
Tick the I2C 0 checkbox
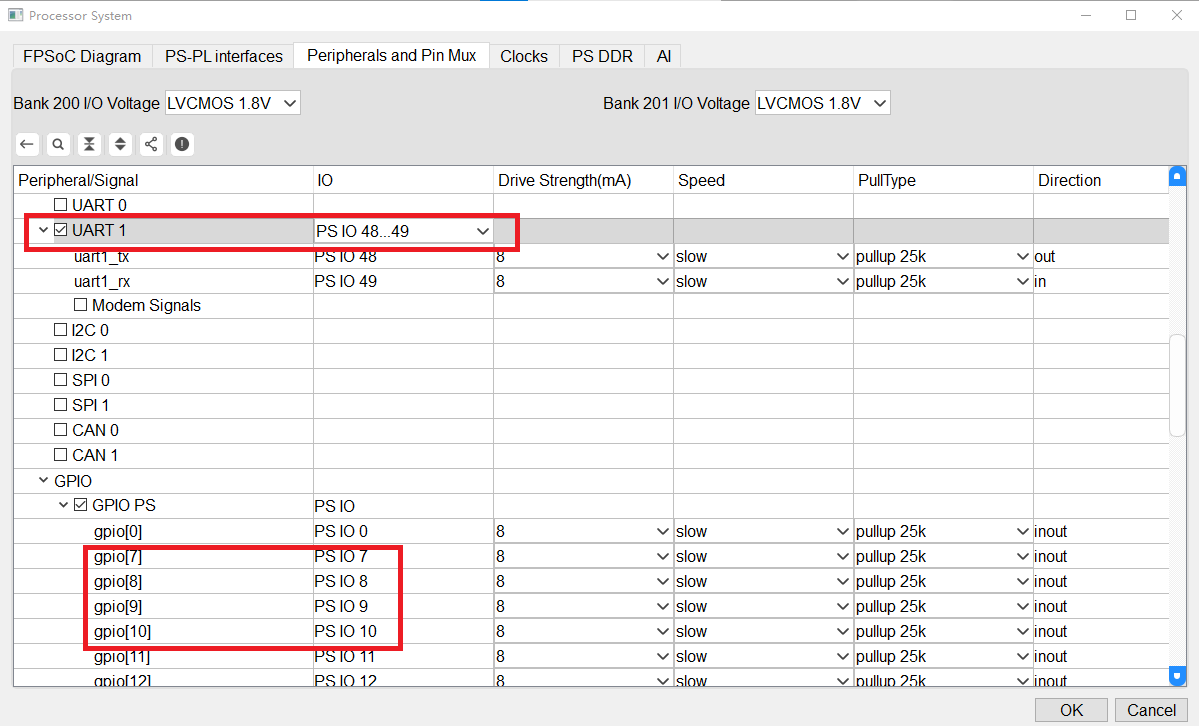(60, 330)
